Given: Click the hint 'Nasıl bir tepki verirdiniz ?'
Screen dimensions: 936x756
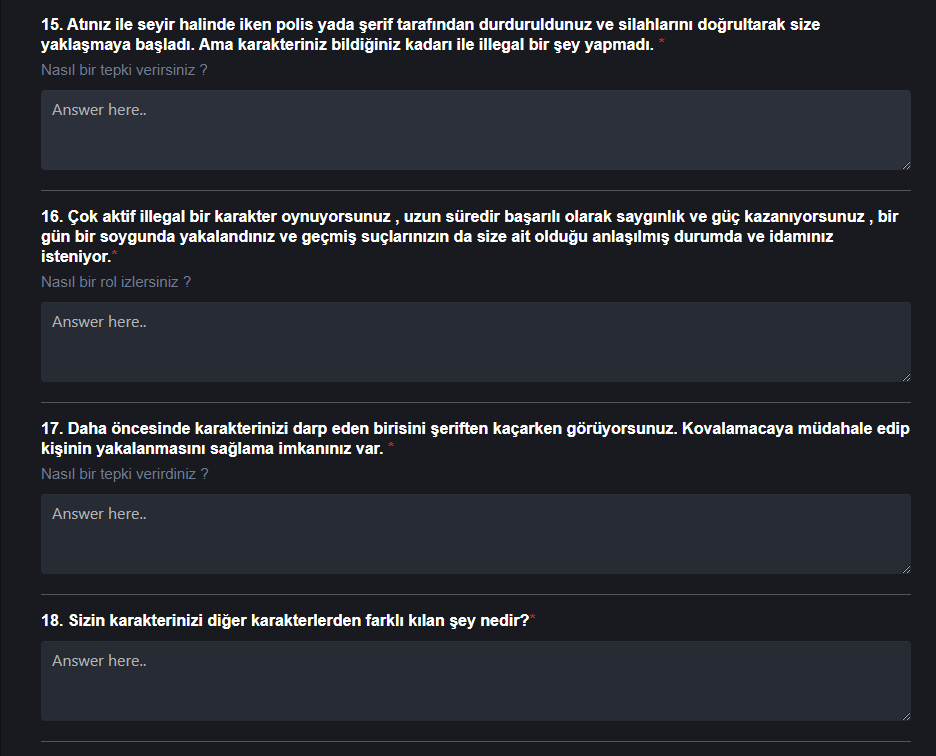Looking at the screenshot, I should 125,474.
